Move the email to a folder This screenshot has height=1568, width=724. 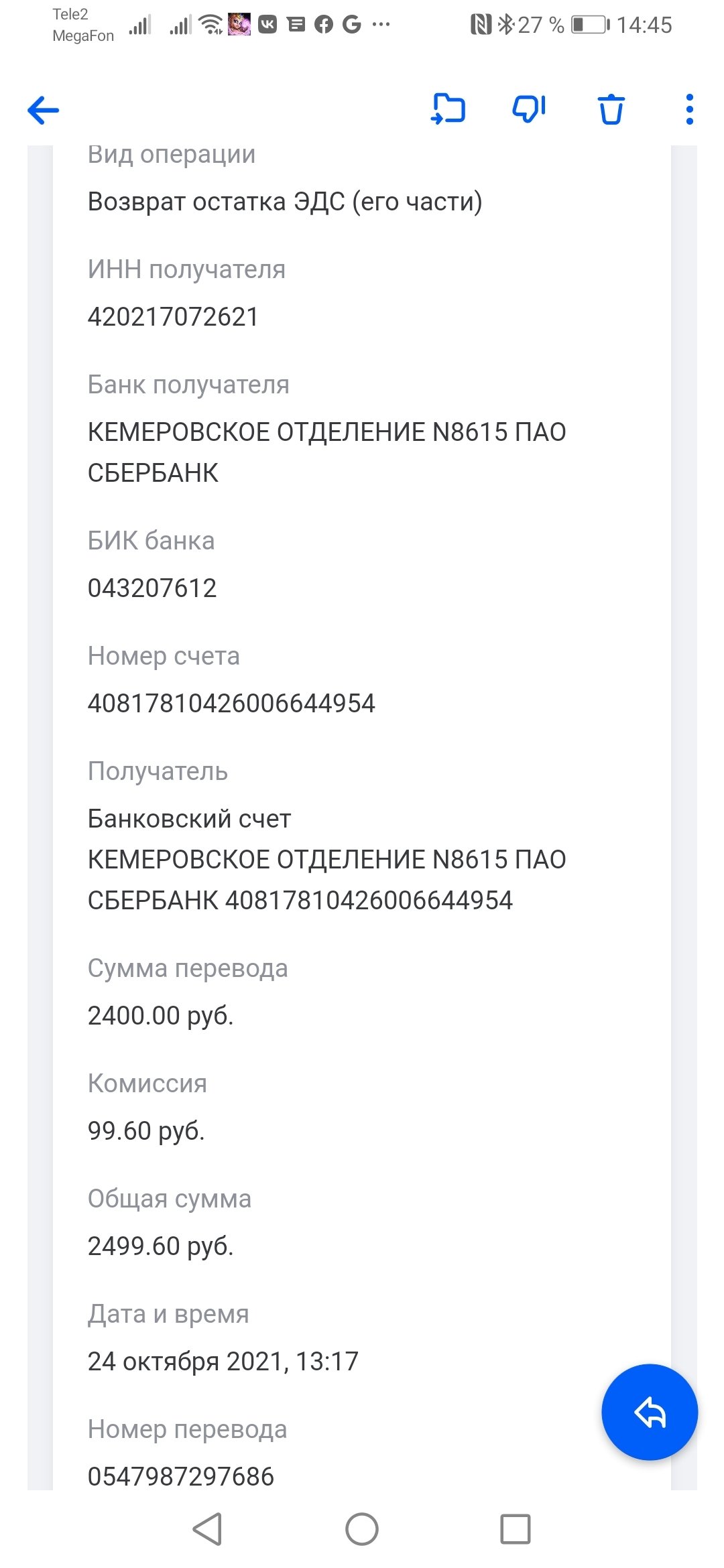click(448, 109)
